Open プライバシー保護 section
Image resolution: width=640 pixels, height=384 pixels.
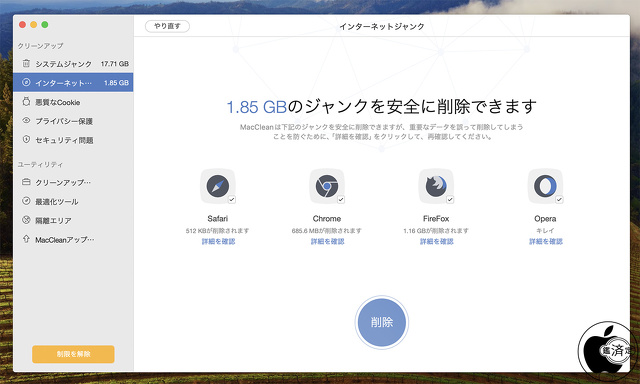[73, 121]
